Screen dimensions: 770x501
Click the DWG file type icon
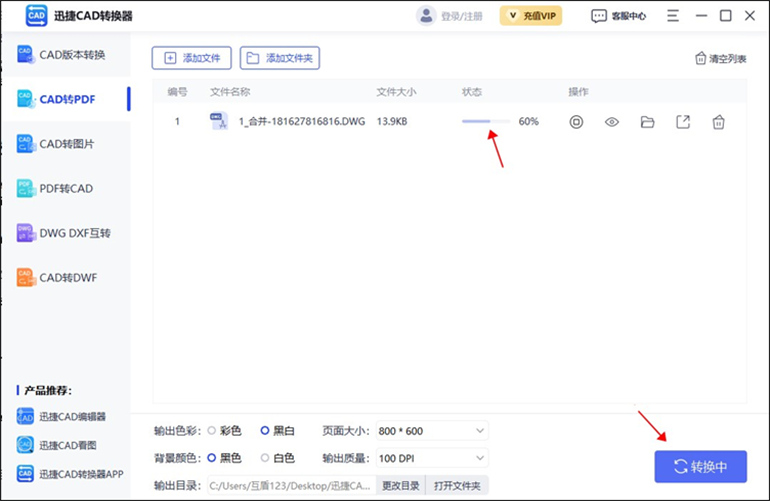click(x=219, y=121)
